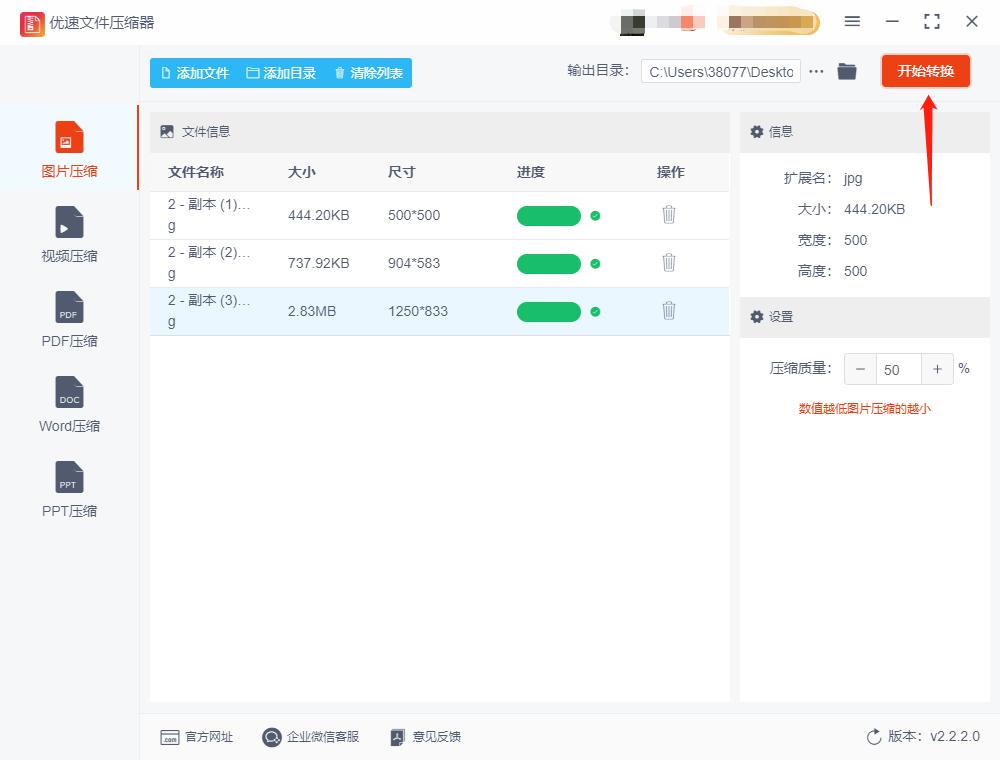Click the 企业微信客服 customer service icon
This screenshot has width=1000, height=760.
270,737
